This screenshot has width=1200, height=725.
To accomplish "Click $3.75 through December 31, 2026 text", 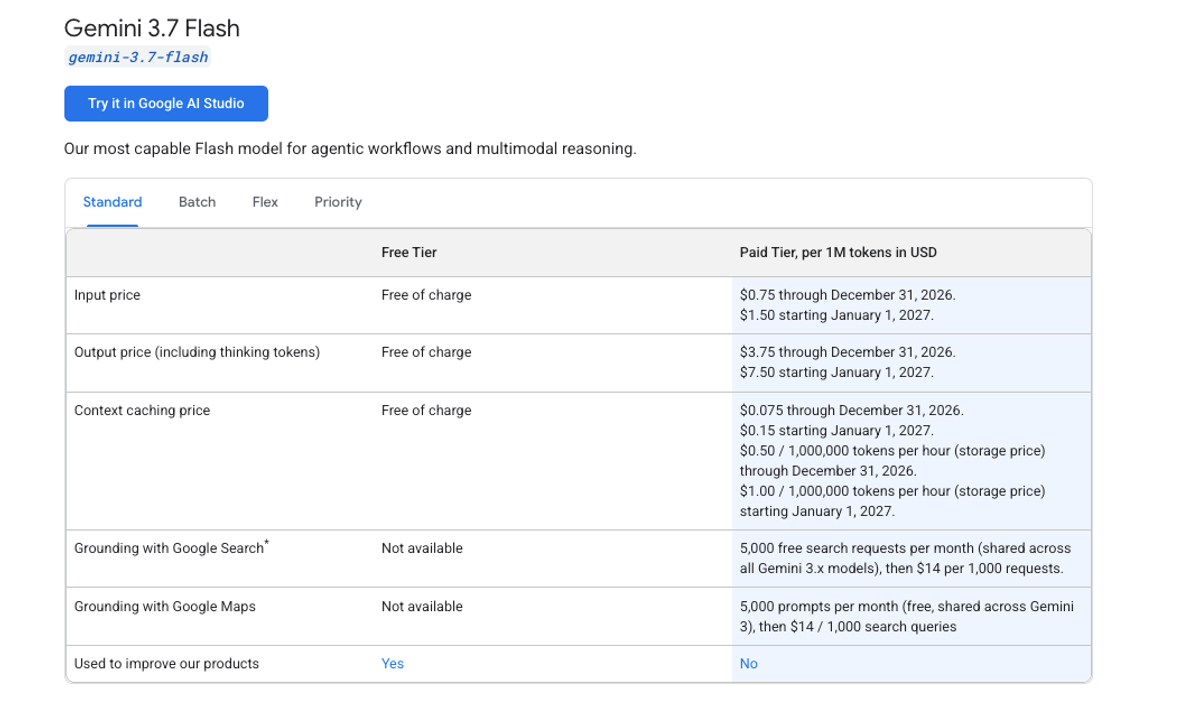I will [x=847, y=352].
